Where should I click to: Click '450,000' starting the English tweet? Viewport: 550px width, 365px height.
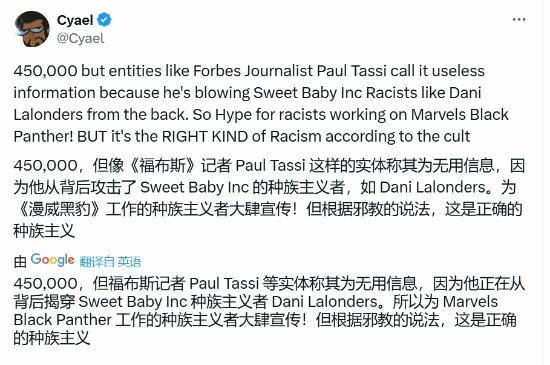(46, 71)
